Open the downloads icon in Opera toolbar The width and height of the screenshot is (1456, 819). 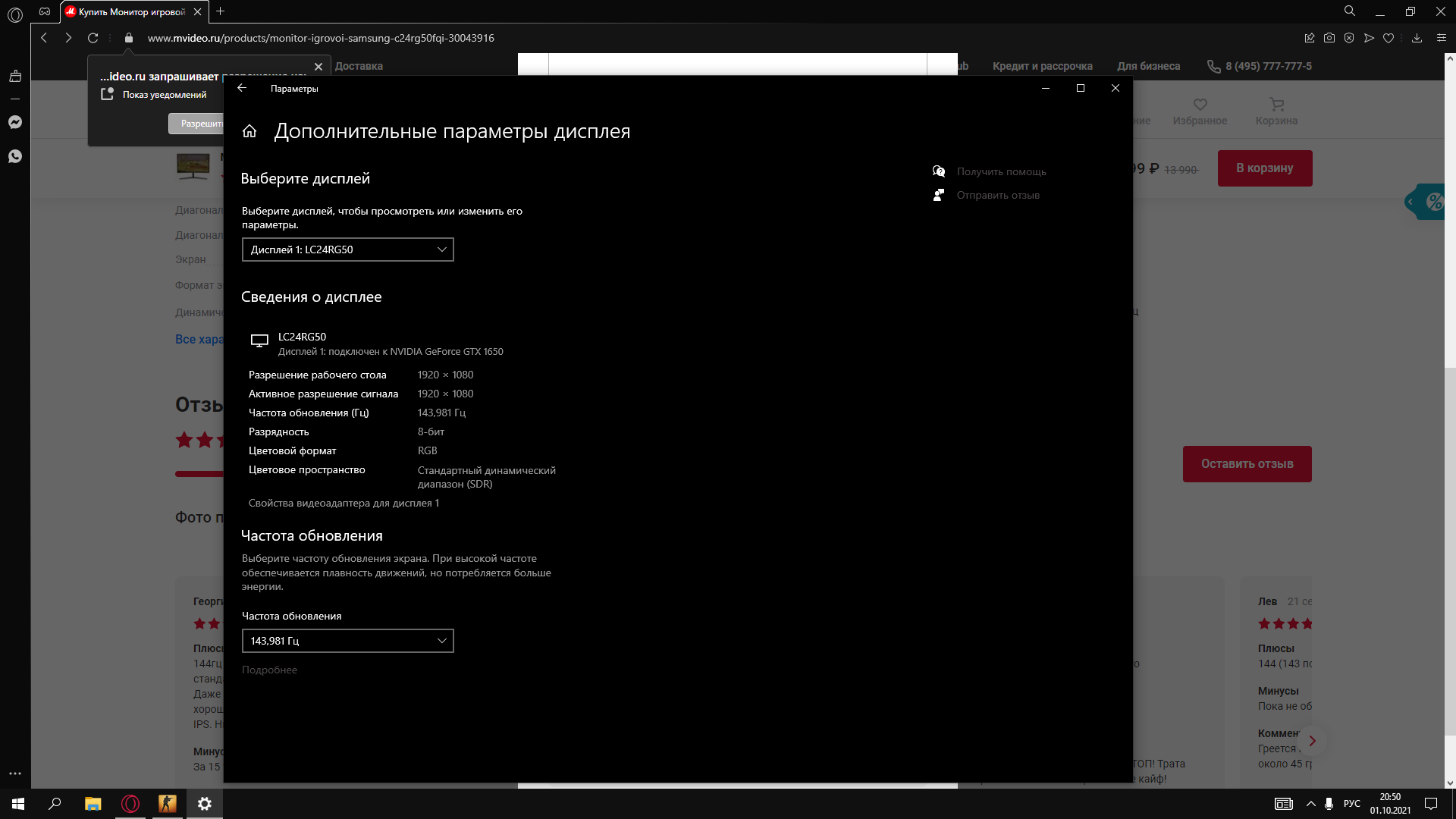1417,38
